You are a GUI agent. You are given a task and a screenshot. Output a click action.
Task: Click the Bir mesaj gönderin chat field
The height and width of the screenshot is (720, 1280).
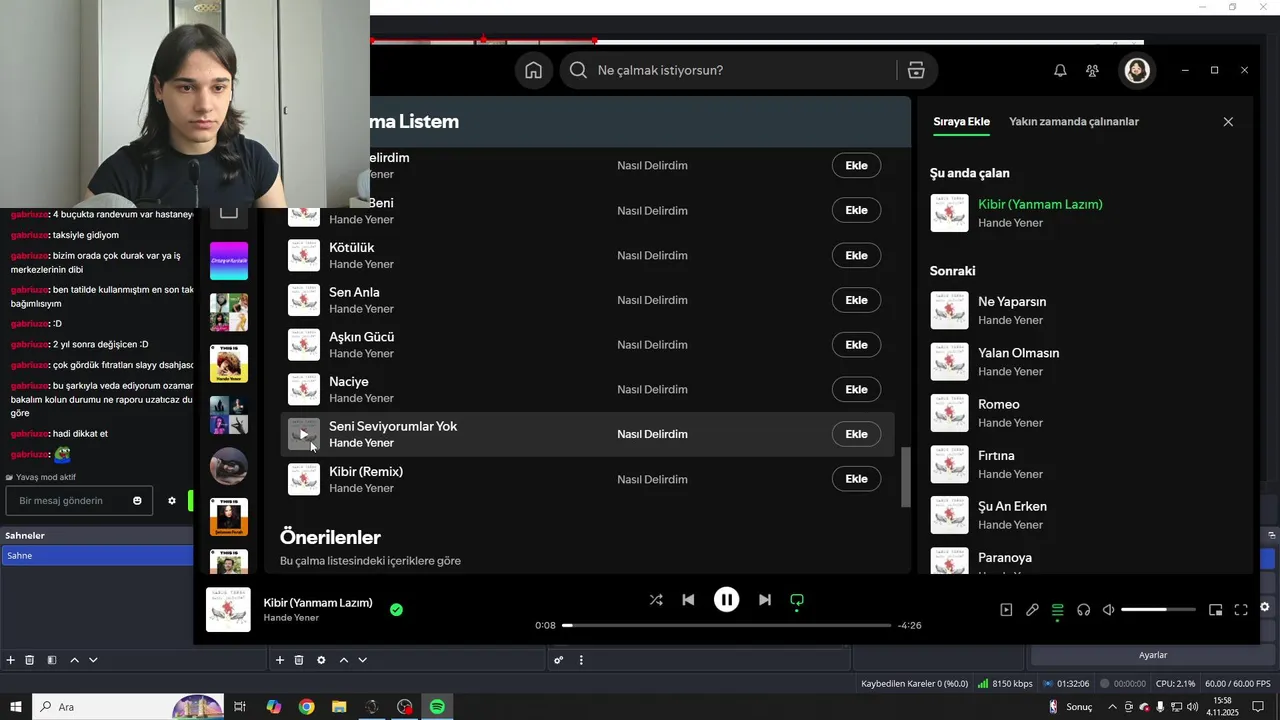70,501
